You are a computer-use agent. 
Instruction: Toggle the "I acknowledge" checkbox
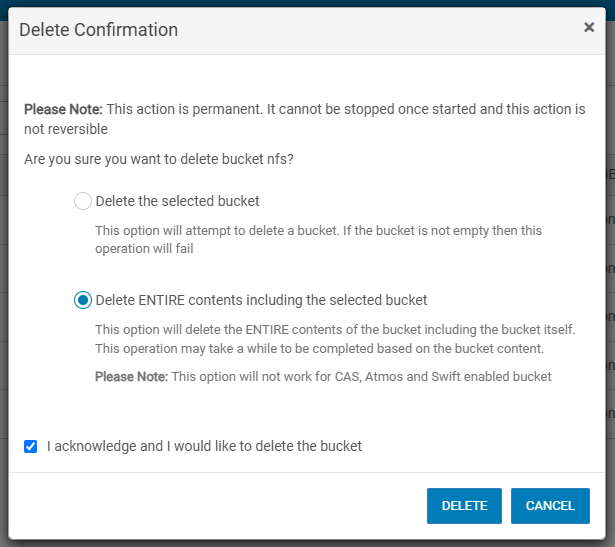click(31, 446)
